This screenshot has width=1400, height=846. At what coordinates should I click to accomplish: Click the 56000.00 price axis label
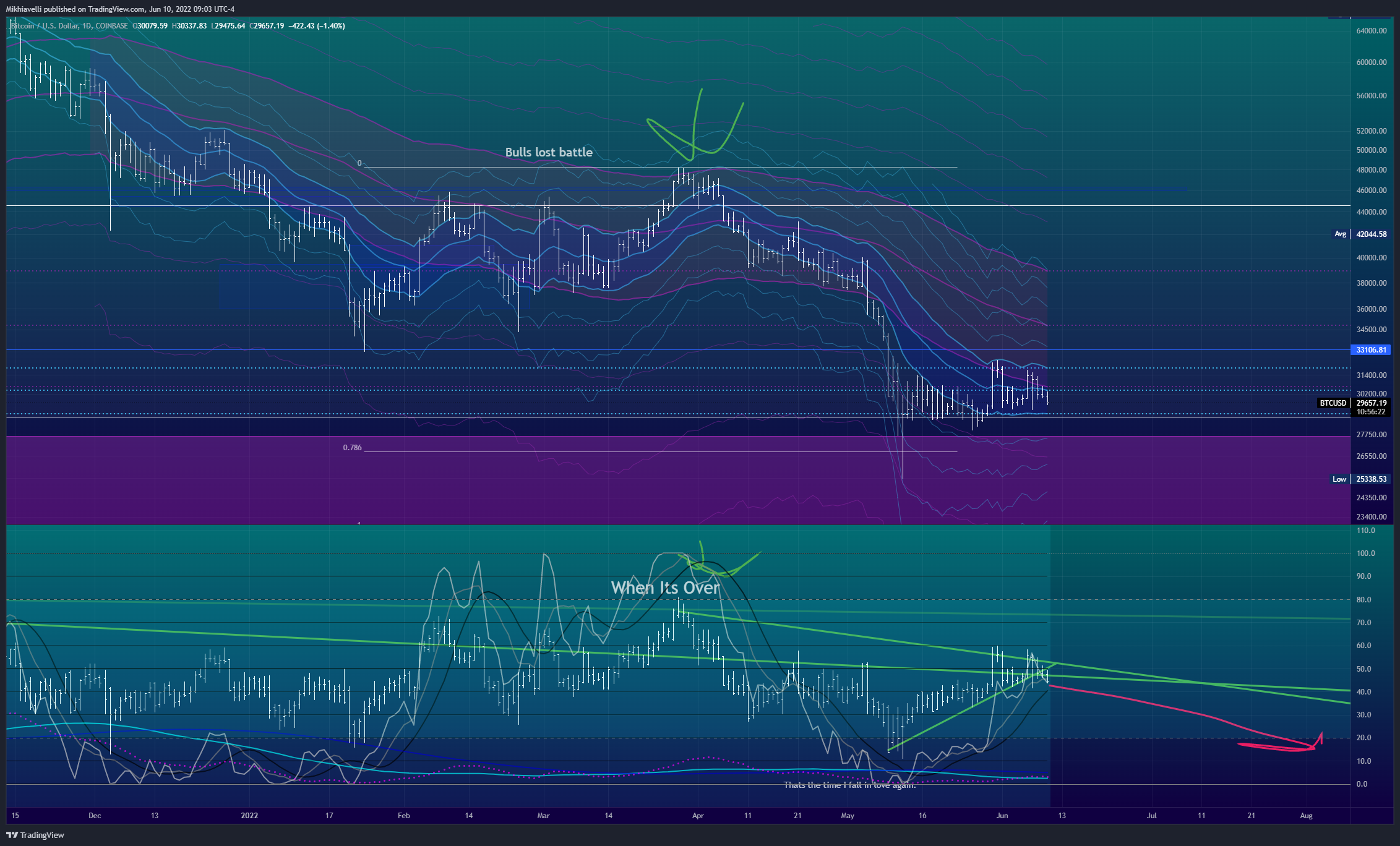[x=1371, y=96]
